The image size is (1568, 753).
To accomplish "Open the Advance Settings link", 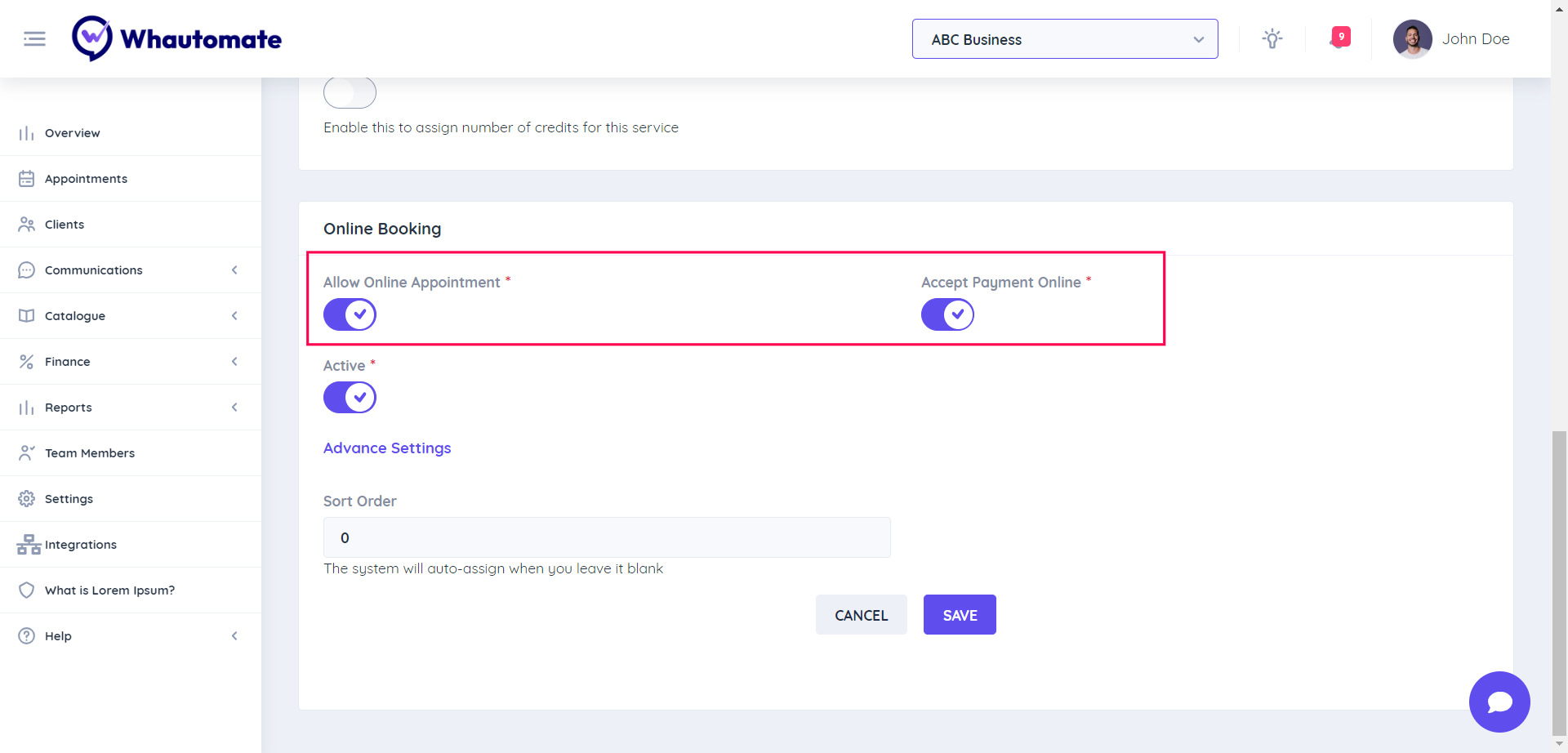I will pos(387,448).
